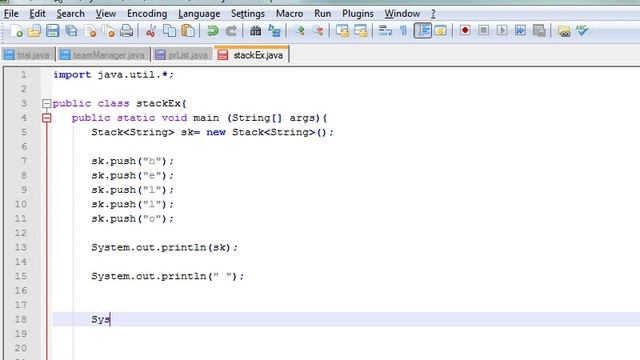Open the Edit menu

37,14
